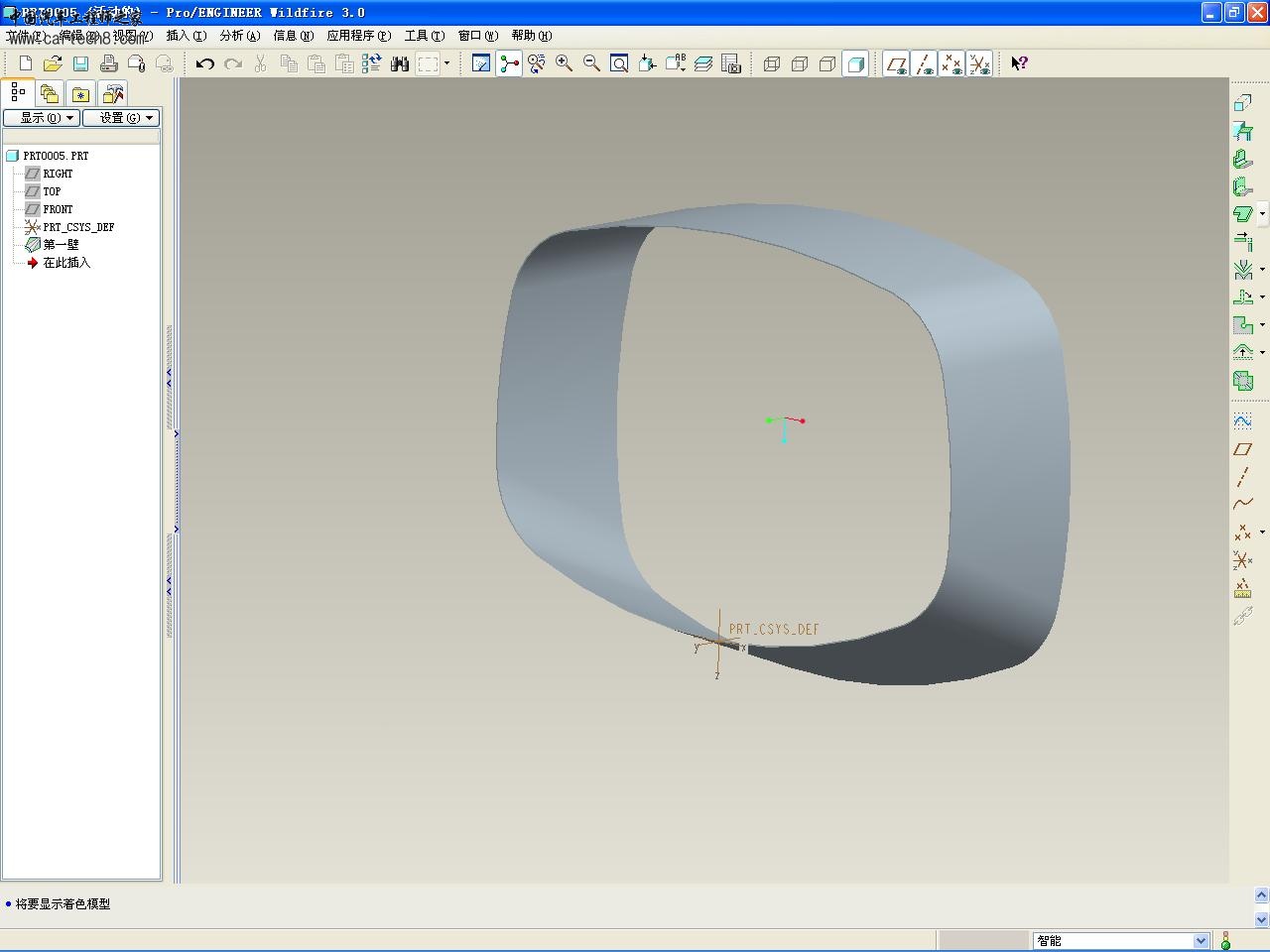The width and height of the screenshot is (1270, 952).
Task: Switch to hidden line display mode
Action: pyautogui.click(x=800, y=63)
